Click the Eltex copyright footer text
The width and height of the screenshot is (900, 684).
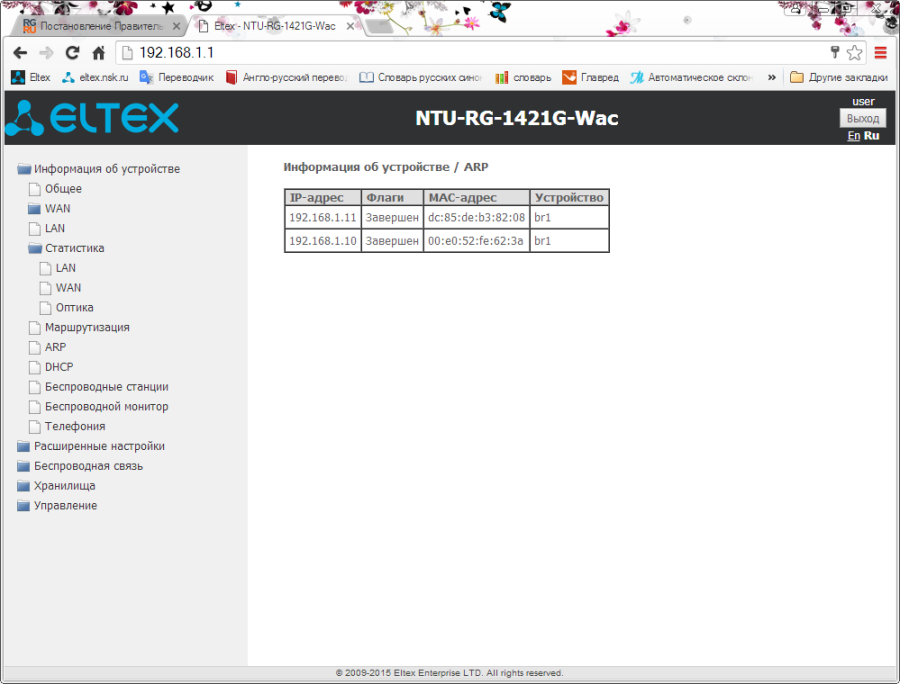449,673
